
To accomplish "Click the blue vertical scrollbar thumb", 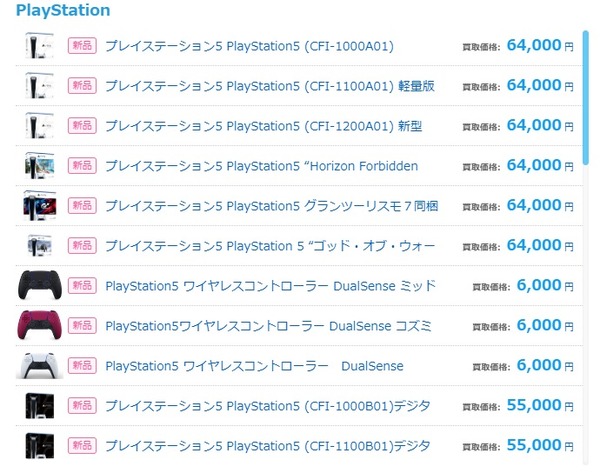I will 585,98.
